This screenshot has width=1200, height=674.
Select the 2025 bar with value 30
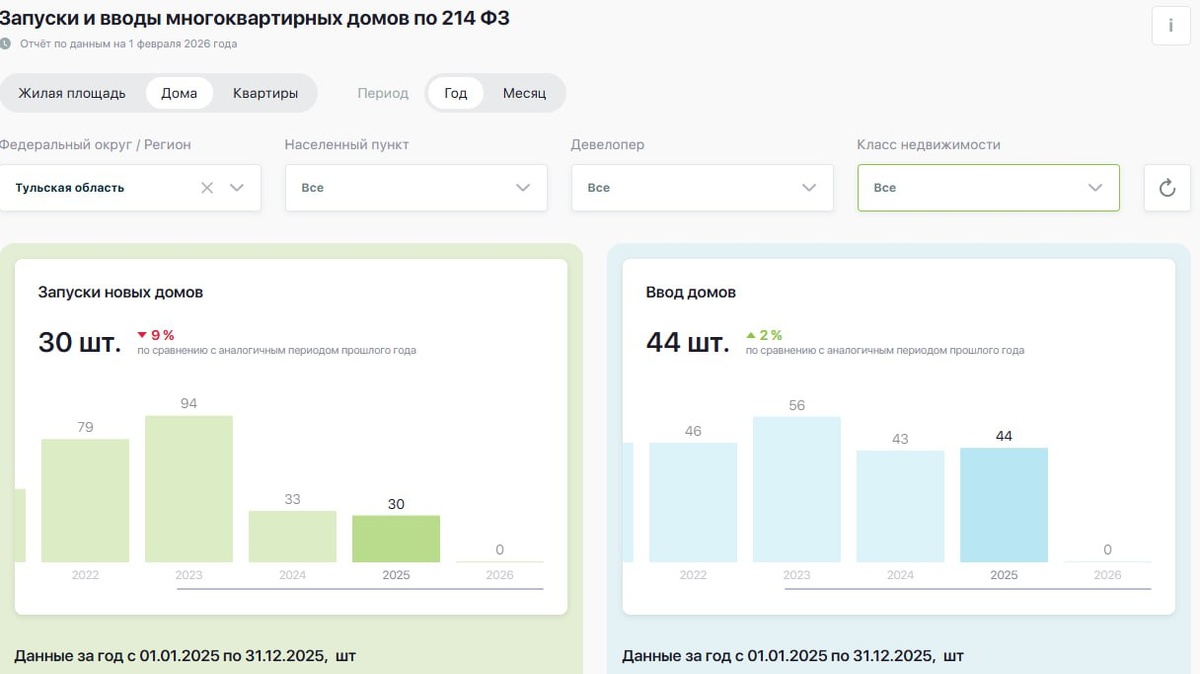coord(396,539)
